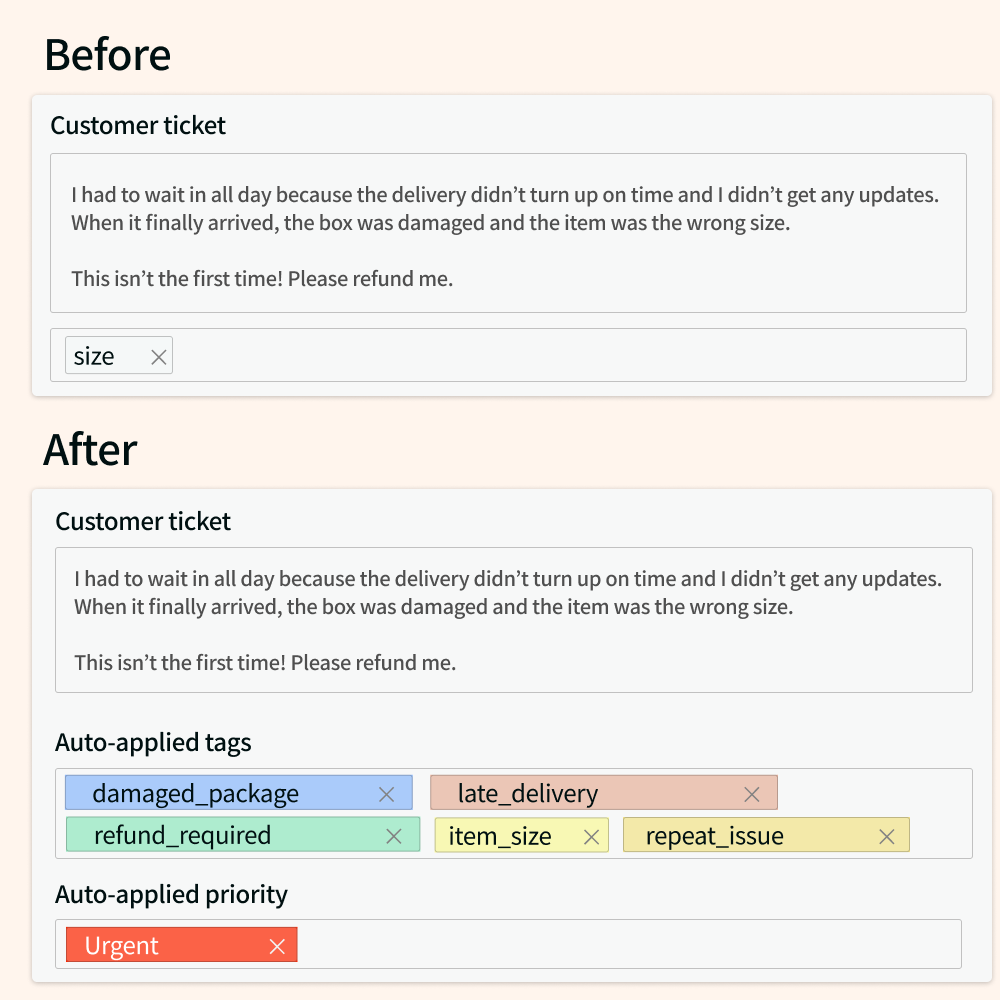Click the X on the damaged_package tag
This screenshot has height=1000, width=1000.
(386, 793)
